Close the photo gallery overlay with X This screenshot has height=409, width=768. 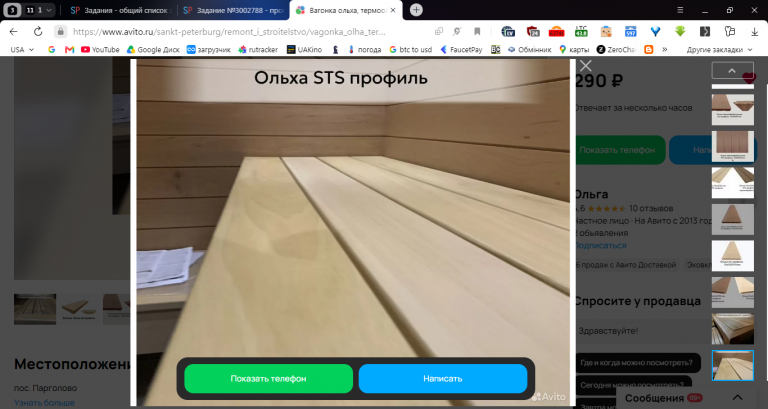(585, 66)
